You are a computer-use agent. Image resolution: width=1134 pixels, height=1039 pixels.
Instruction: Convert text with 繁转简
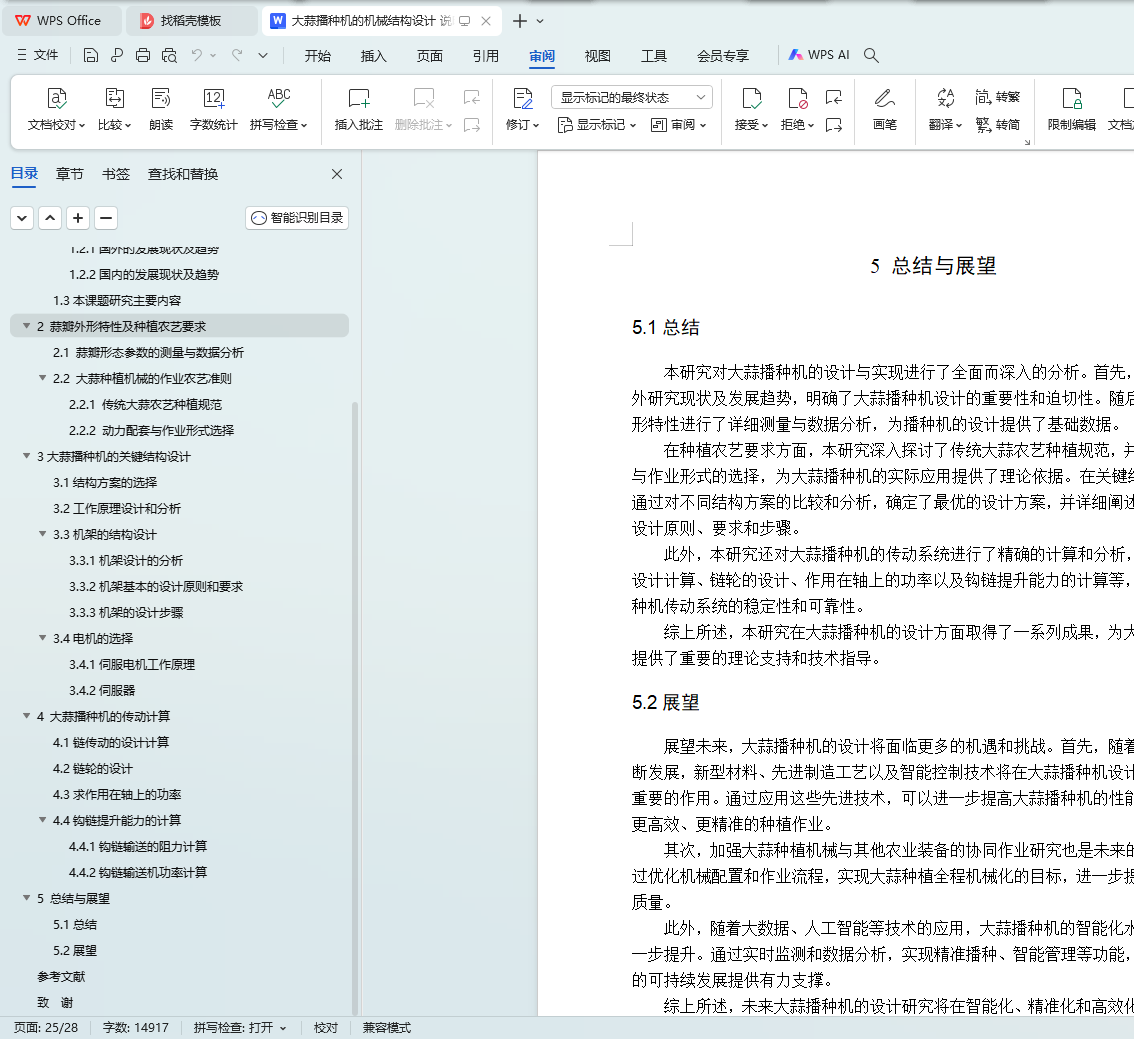tap(997, 124)
